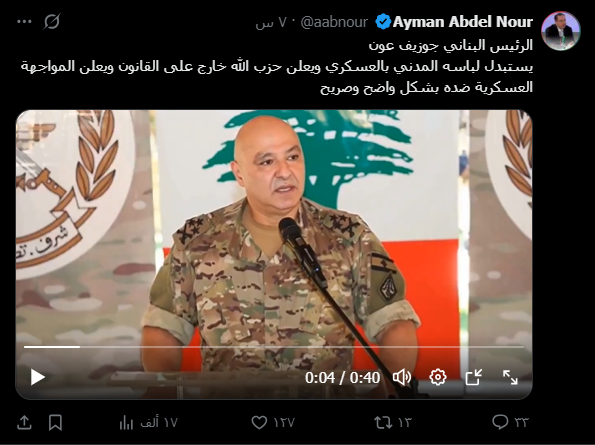Mute the video sound
The width and height of the screenshot is (595, 445).
click(402, 377)
